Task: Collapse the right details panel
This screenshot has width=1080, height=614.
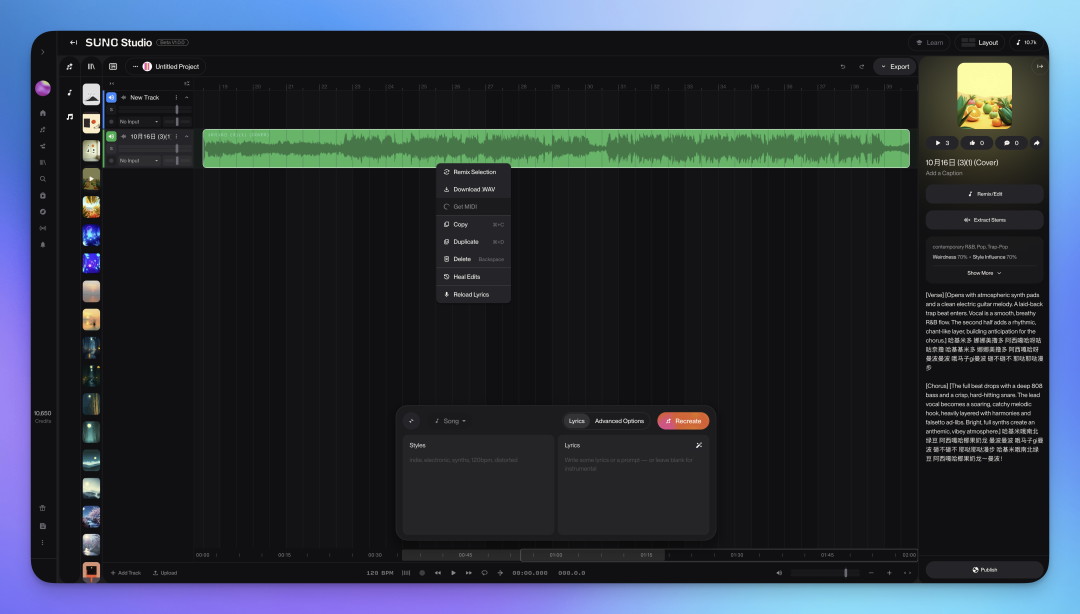Action: click(1039, 66)
